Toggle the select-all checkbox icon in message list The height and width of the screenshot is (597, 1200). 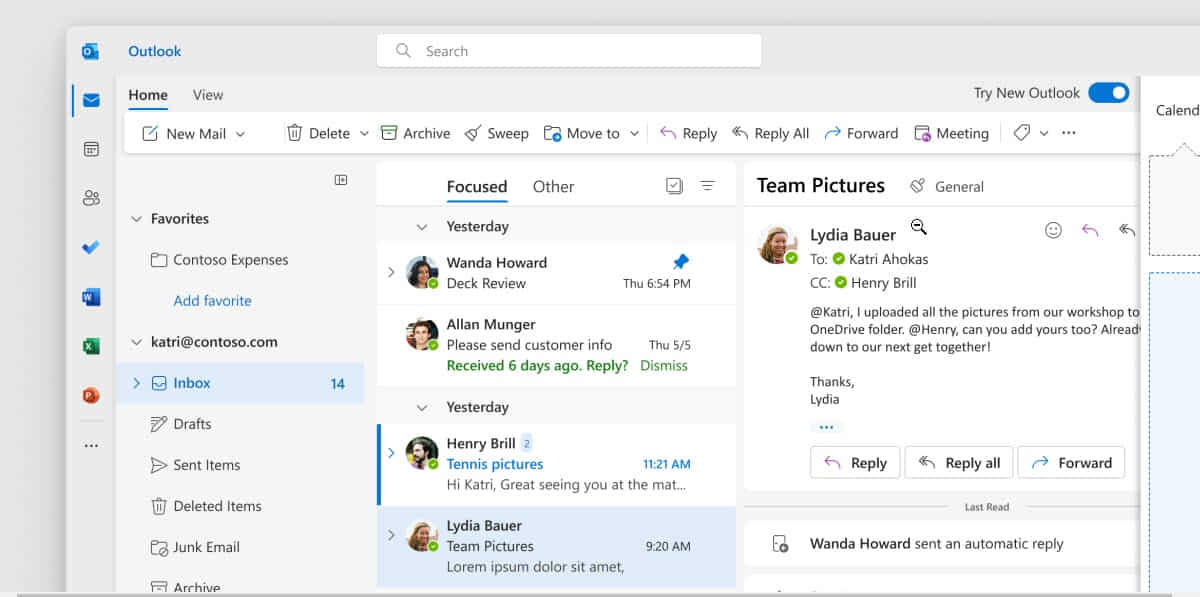[x=674, y=186]
